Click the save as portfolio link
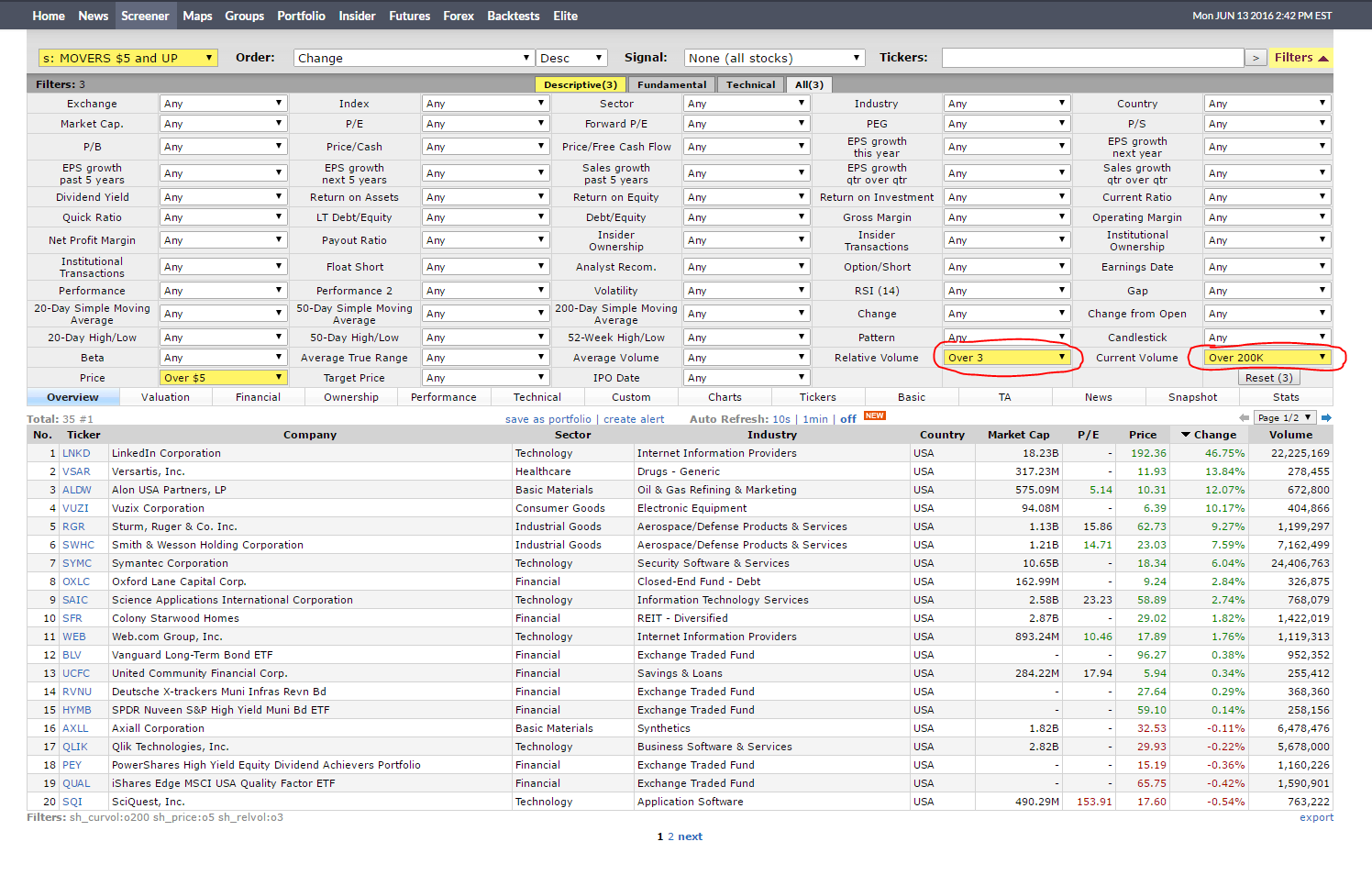 click(548, 419)
